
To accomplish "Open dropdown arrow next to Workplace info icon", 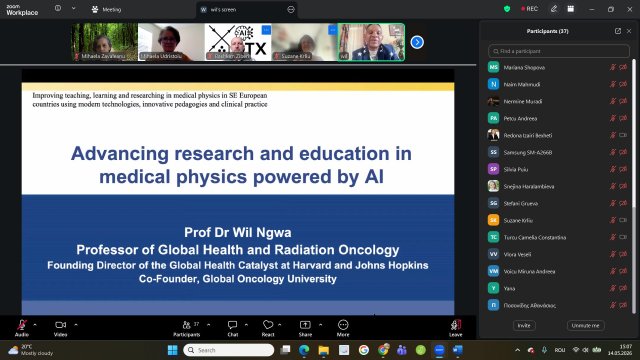I will [x=73, y=8].
